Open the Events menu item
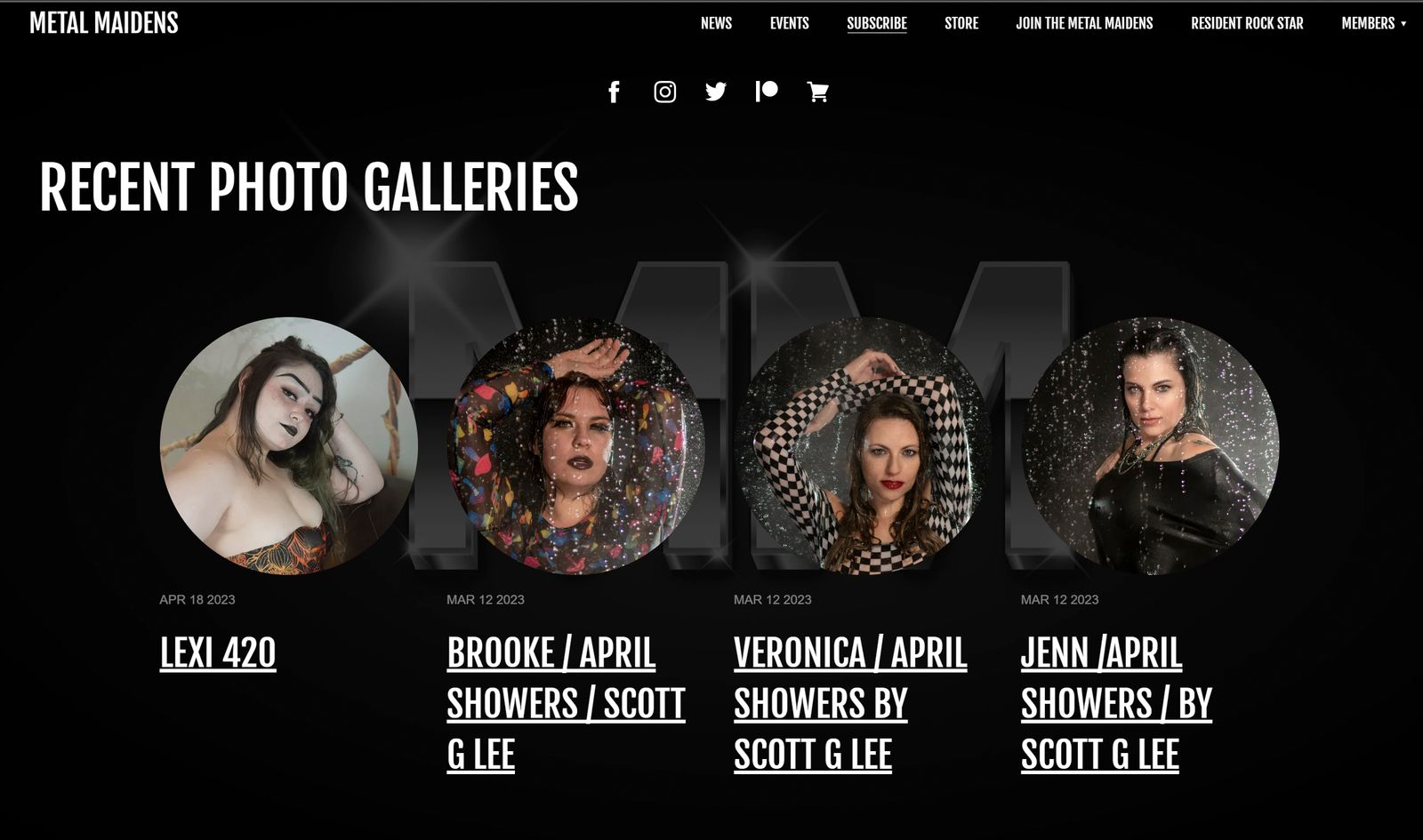Screen dimensions: 1423x840 [x=790, y=23]
